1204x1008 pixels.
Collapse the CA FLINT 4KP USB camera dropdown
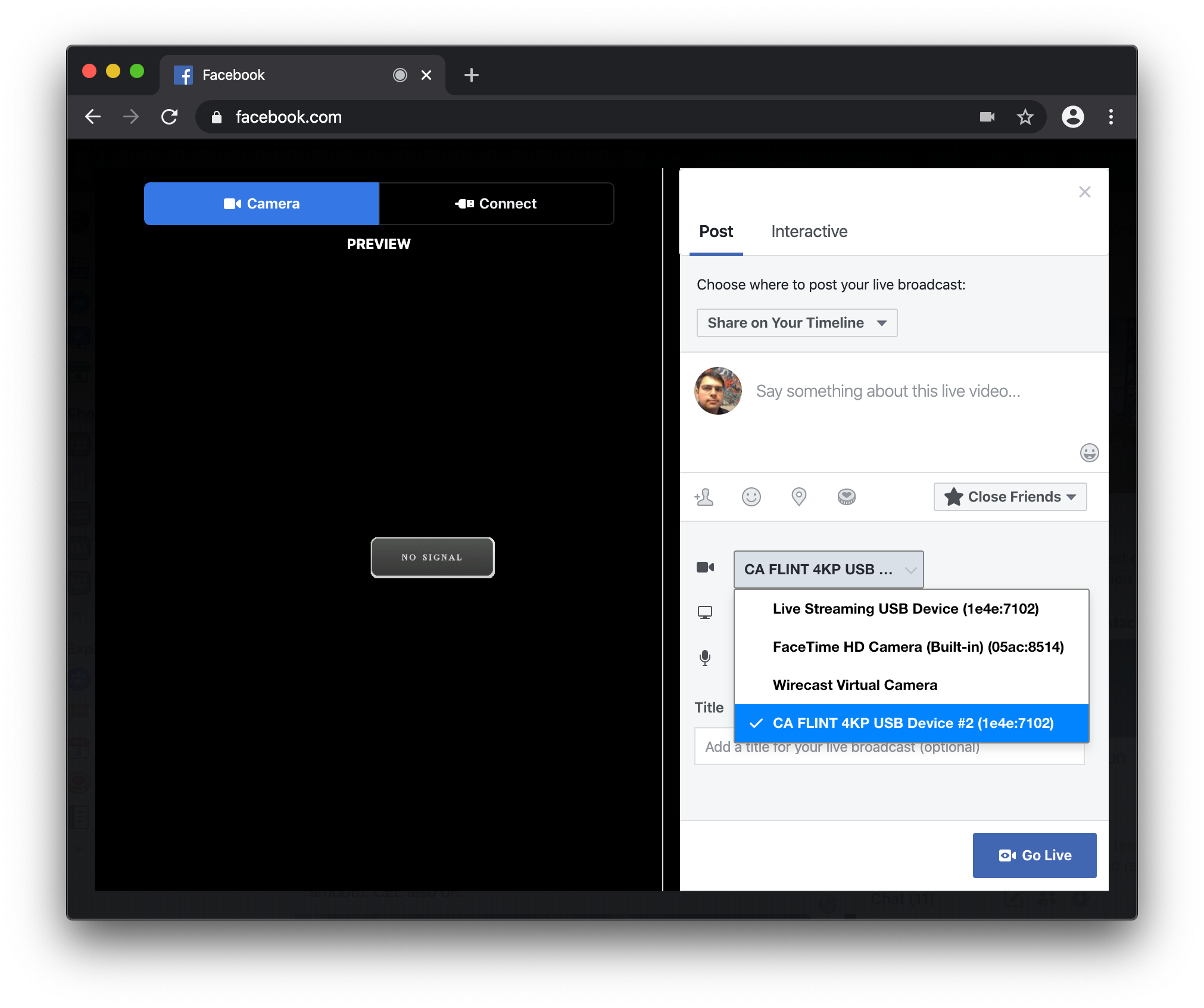tap(828, 570)
